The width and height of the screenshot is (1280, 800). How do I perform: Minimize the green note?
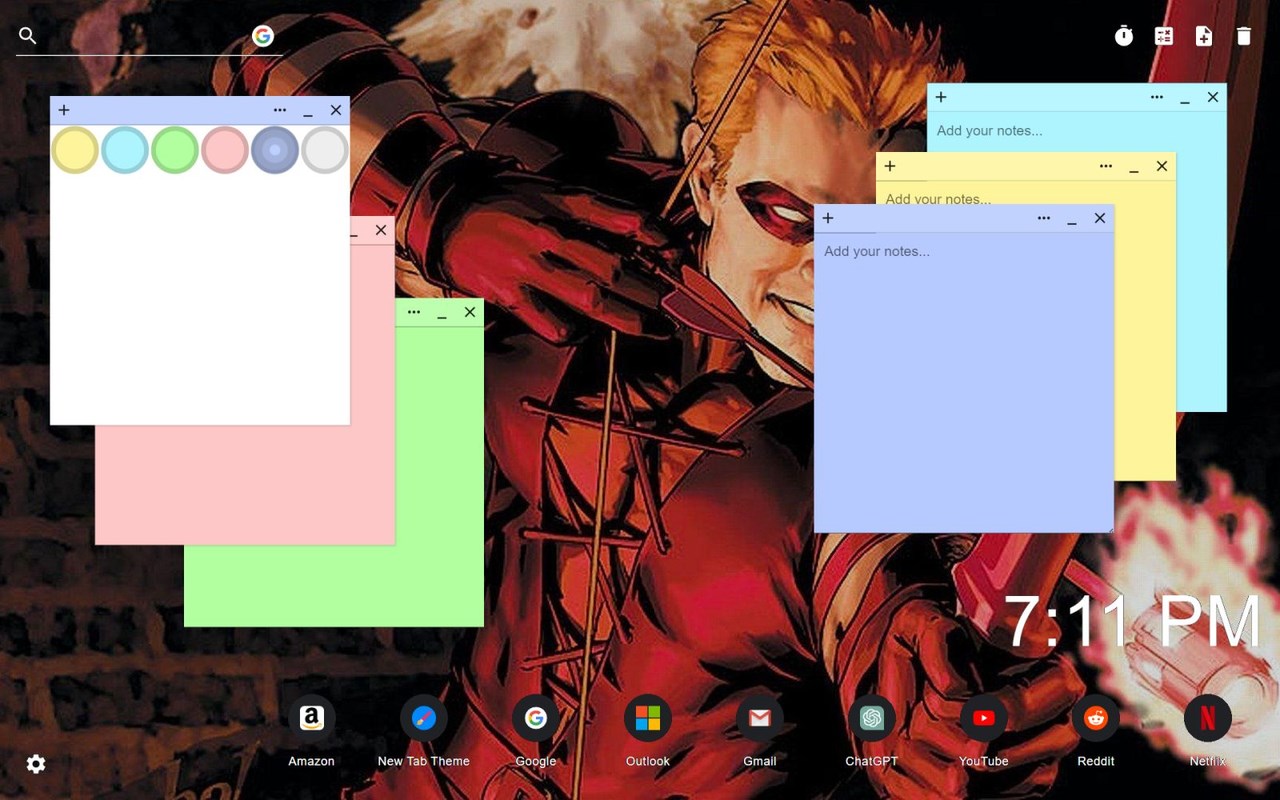tap(442, 313)
